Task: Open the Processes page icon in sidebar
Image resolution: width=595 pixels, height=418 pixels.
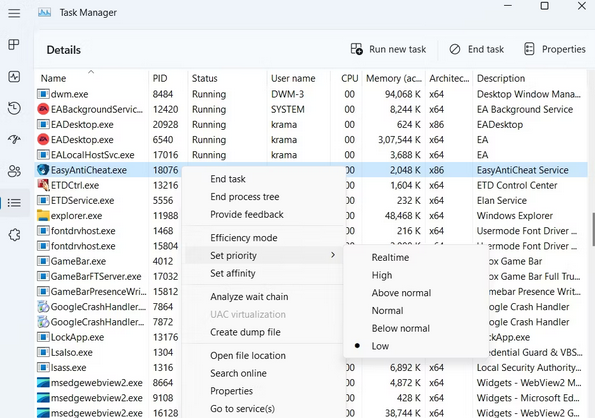Action: pyautogui.click(x=14, y=45)
